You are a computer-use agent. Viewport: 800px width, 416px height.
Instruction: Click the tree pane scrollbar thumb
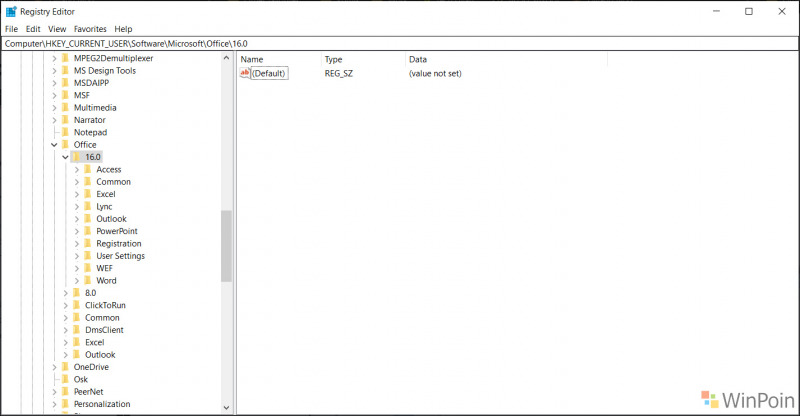pos(227,246)
